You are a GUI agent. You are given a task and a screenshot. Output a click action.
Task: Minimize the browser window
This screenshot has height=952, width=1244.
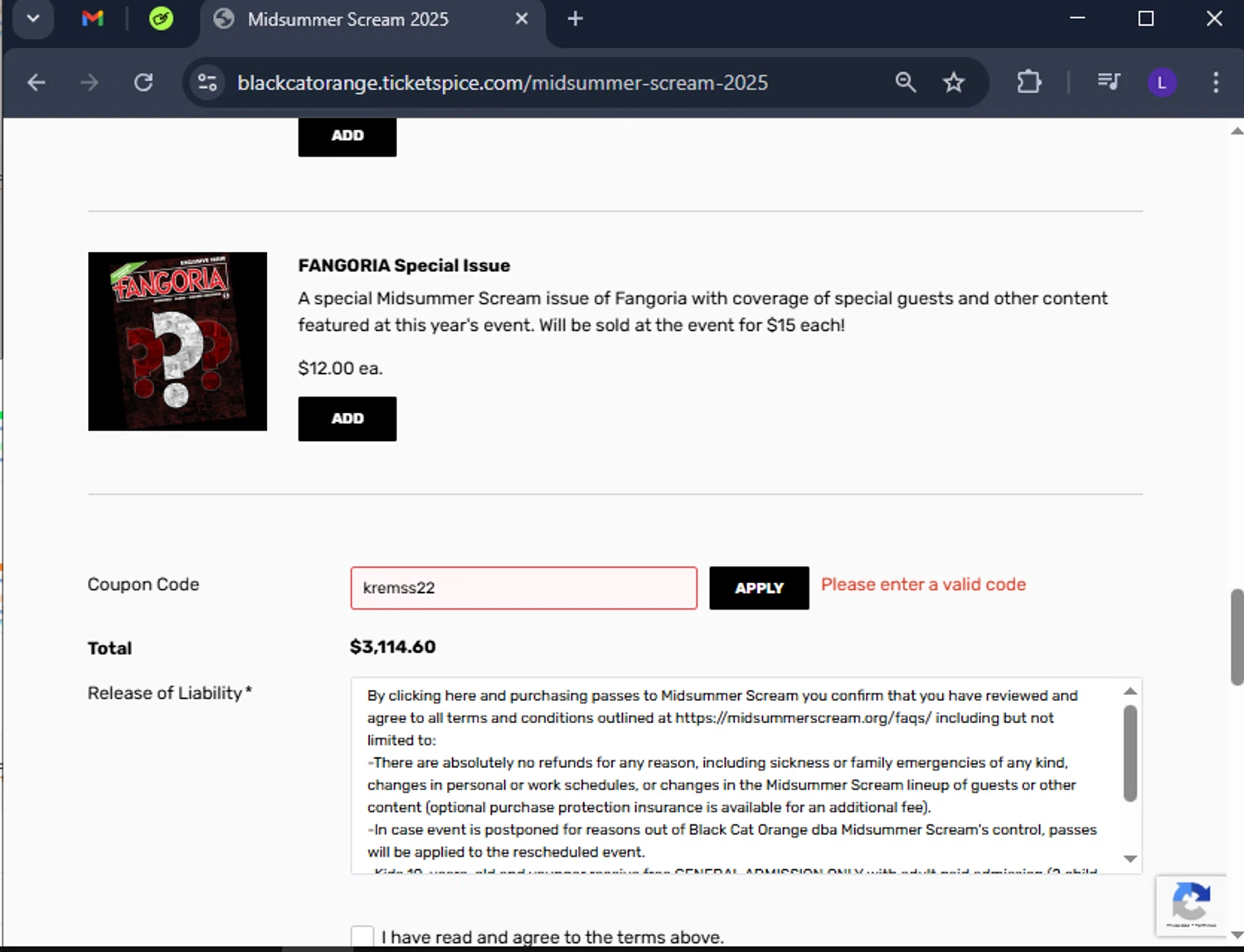pyautogui.click(x=1077, y=18)
